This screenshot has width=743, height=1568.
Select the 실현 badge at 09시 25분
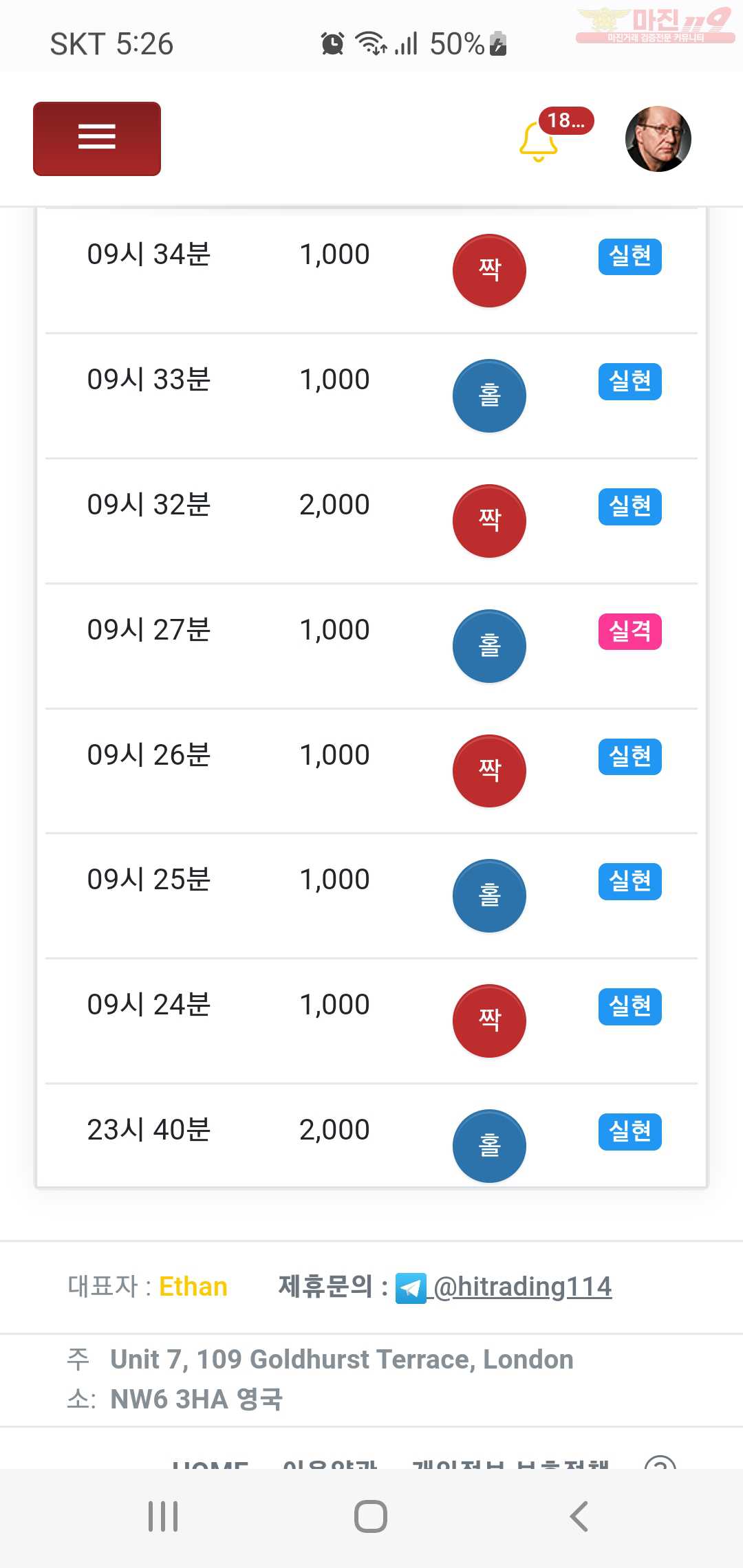point(630,881)
